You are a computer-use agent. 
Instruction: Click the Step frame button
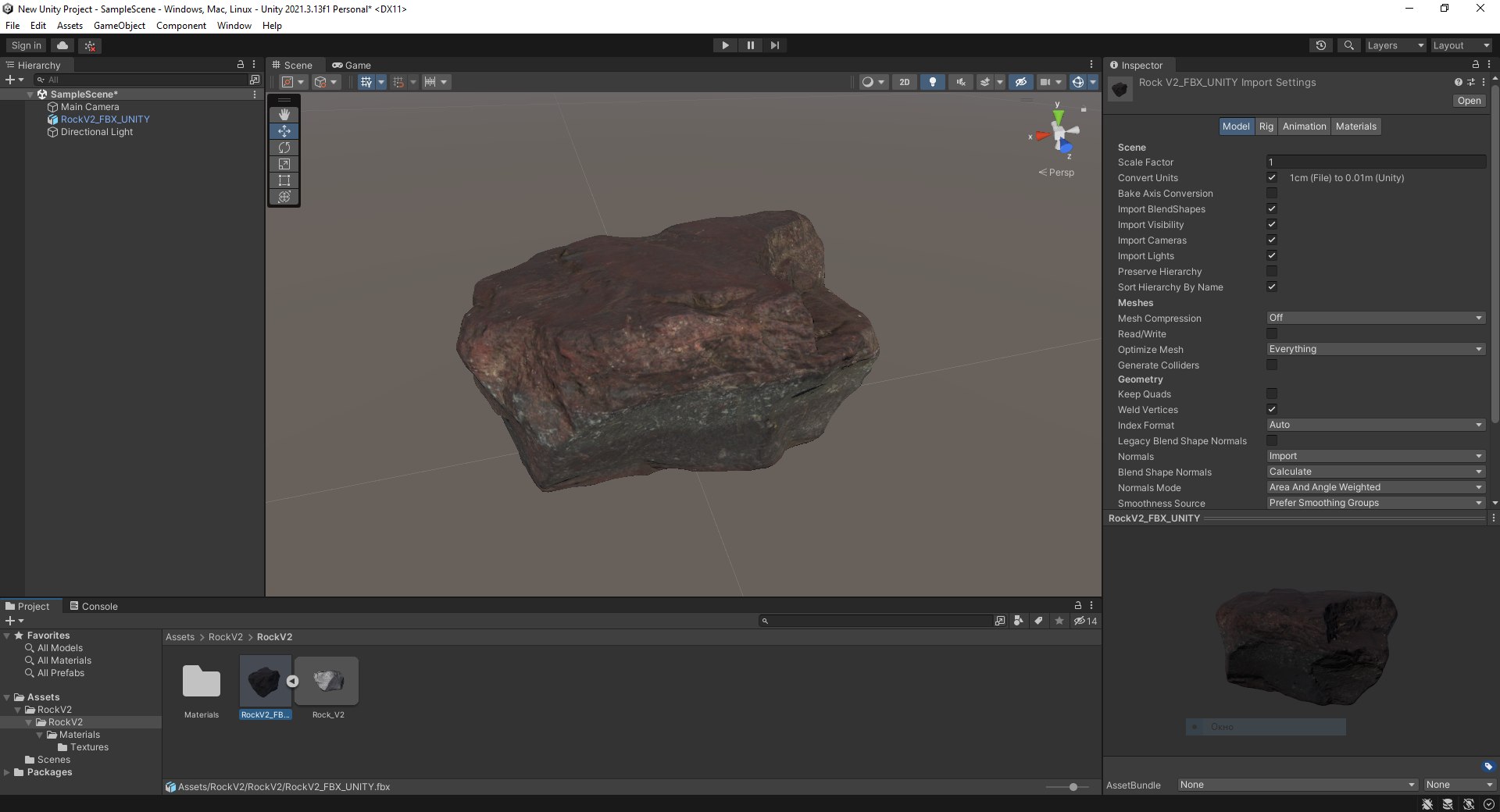pos(774,45)
